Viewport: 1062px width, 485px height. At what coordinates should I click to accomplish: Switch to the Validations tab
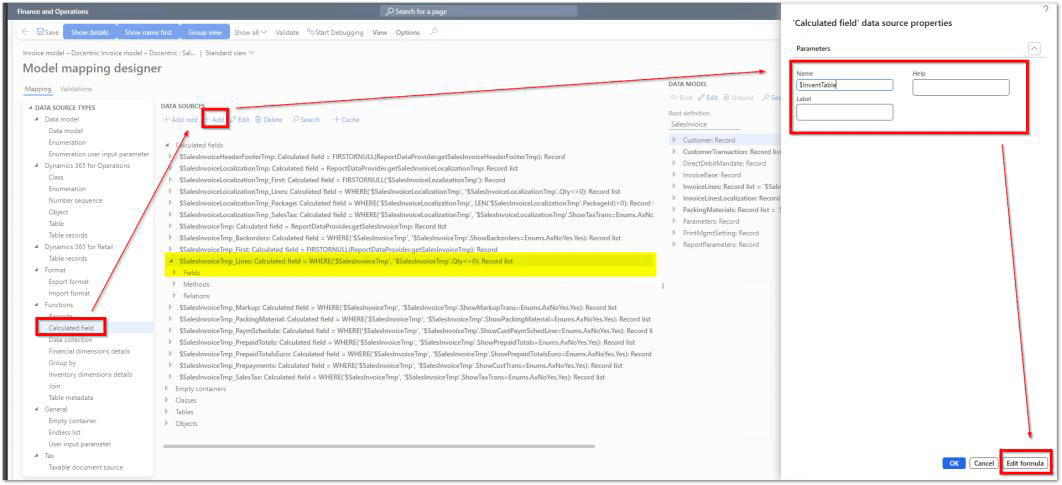pos(76,89)
